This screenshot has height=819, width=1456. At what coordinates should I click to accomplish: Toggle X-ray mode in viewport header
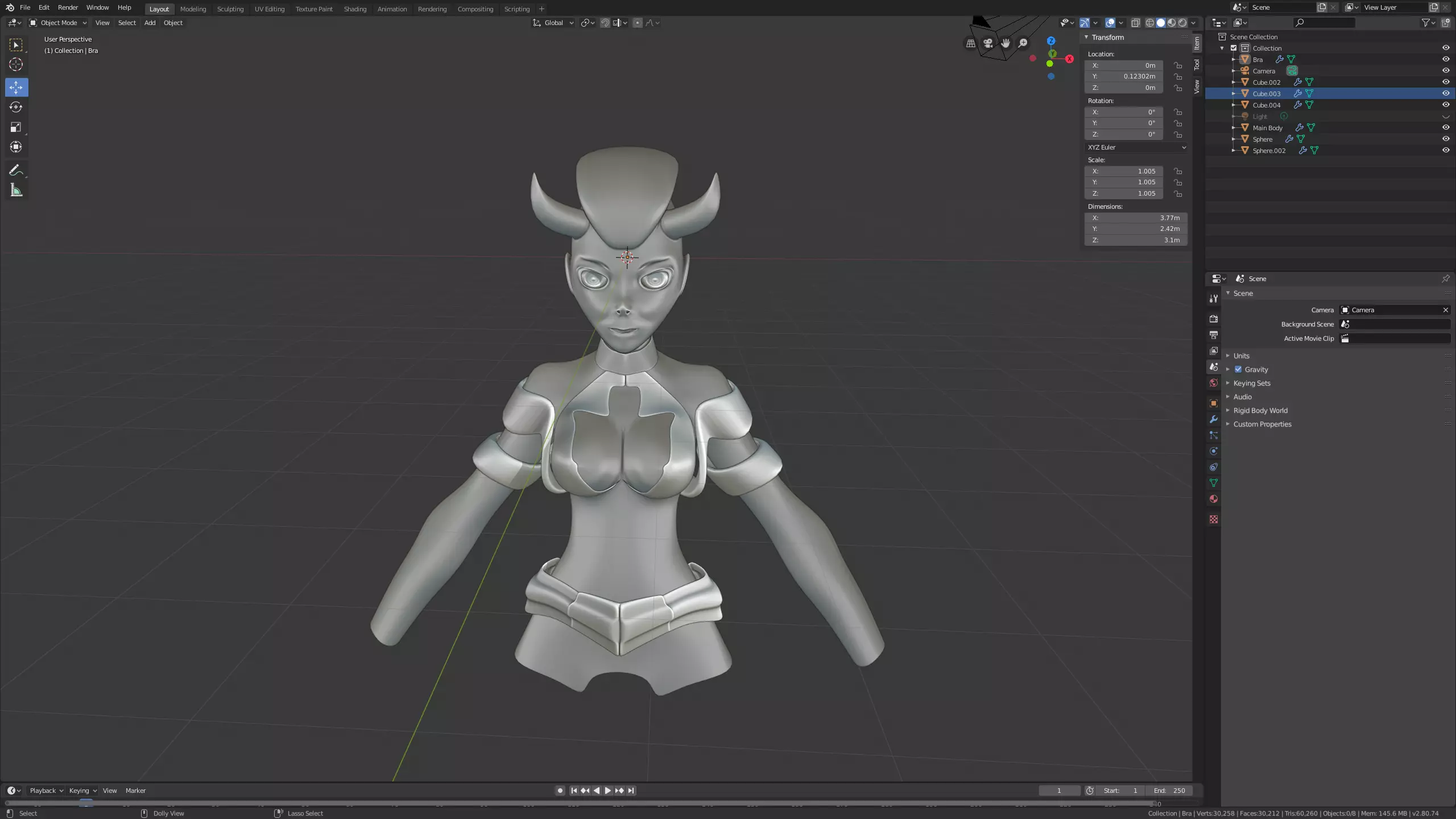pyautogui.click(x=1135, y=23)
